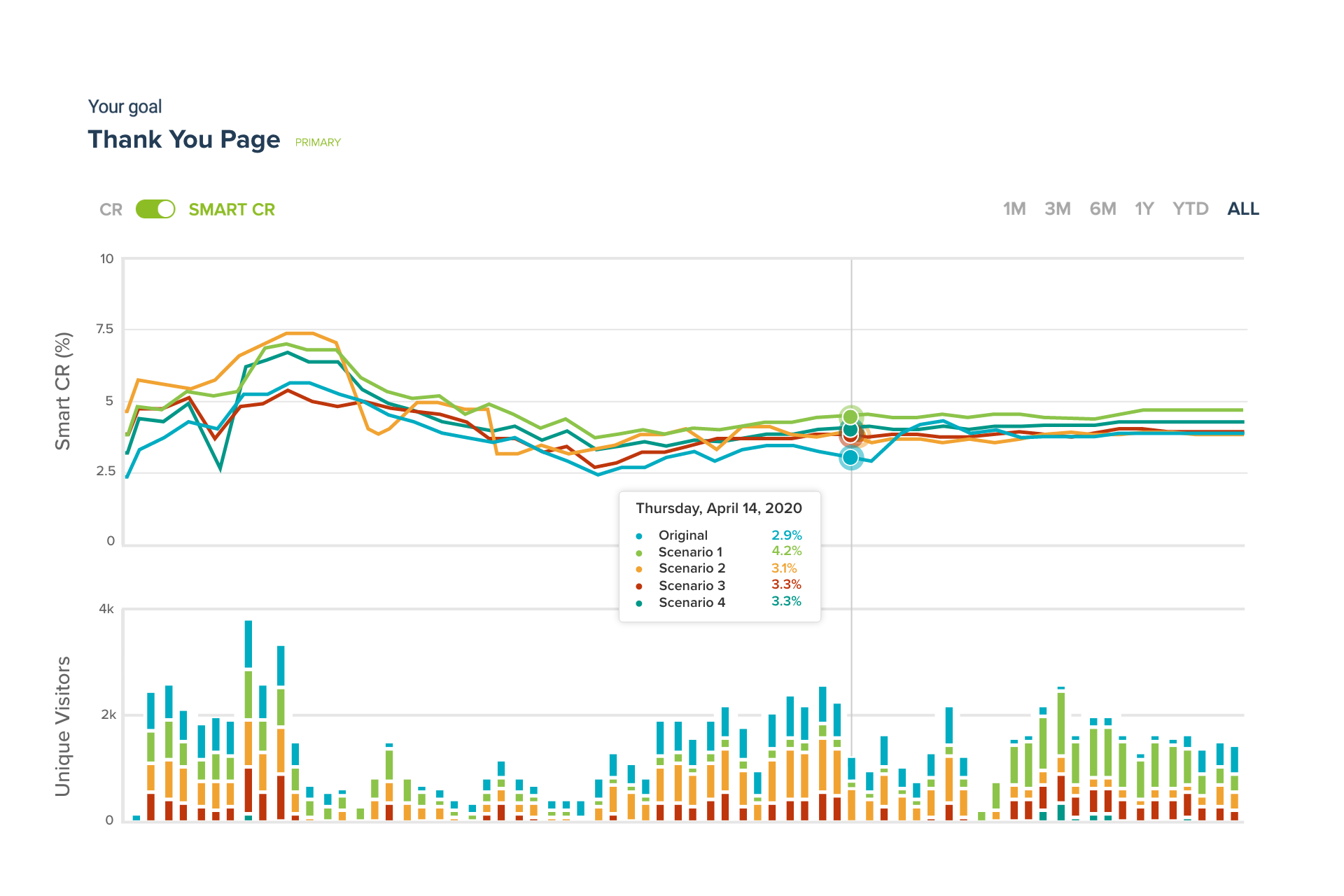Click the Thank You Page goal title
This screenshot has height=896, width=1344.
(184, 139)
